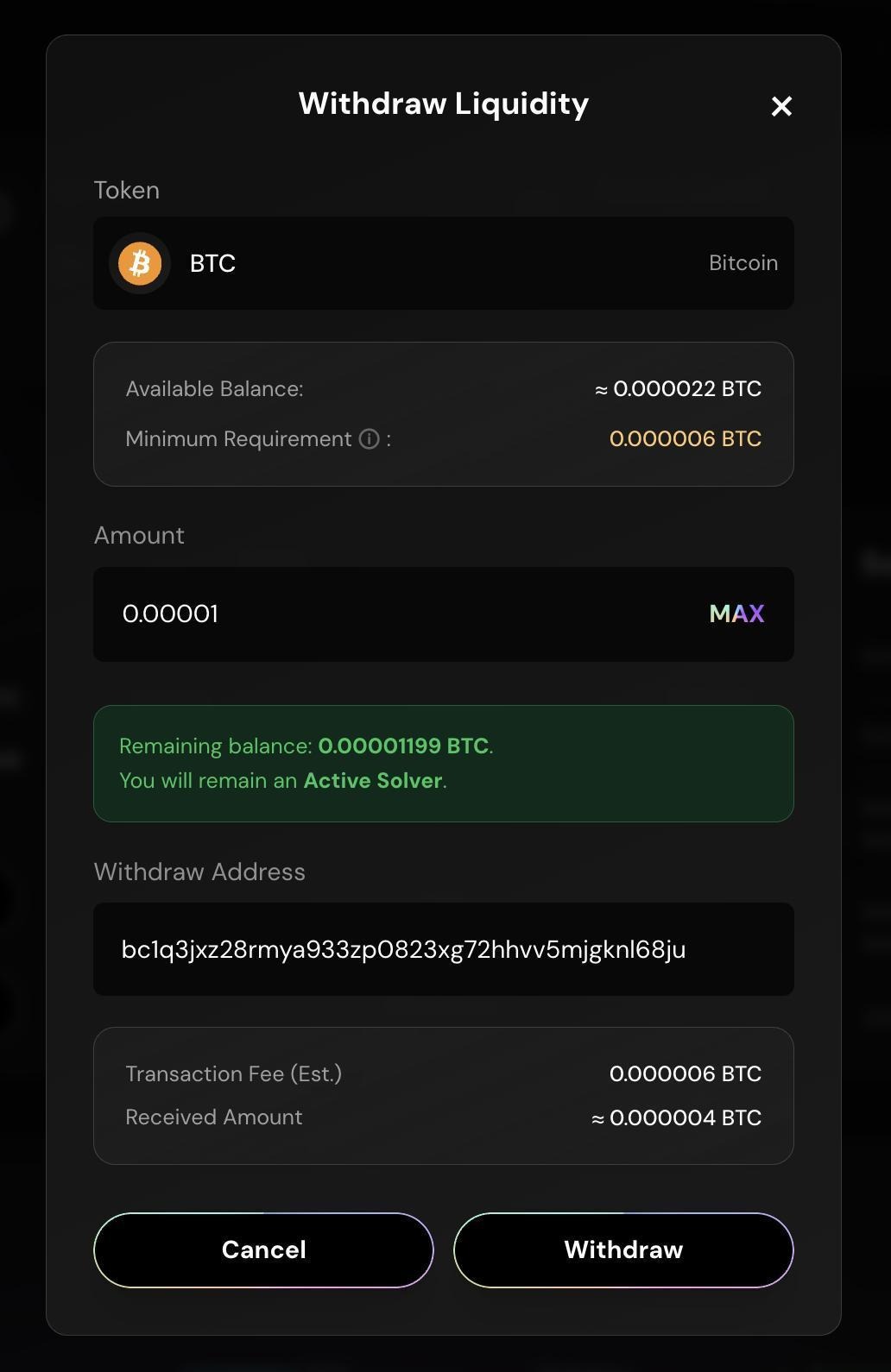Click the Active Solver status text

click(x=373, y=780)
